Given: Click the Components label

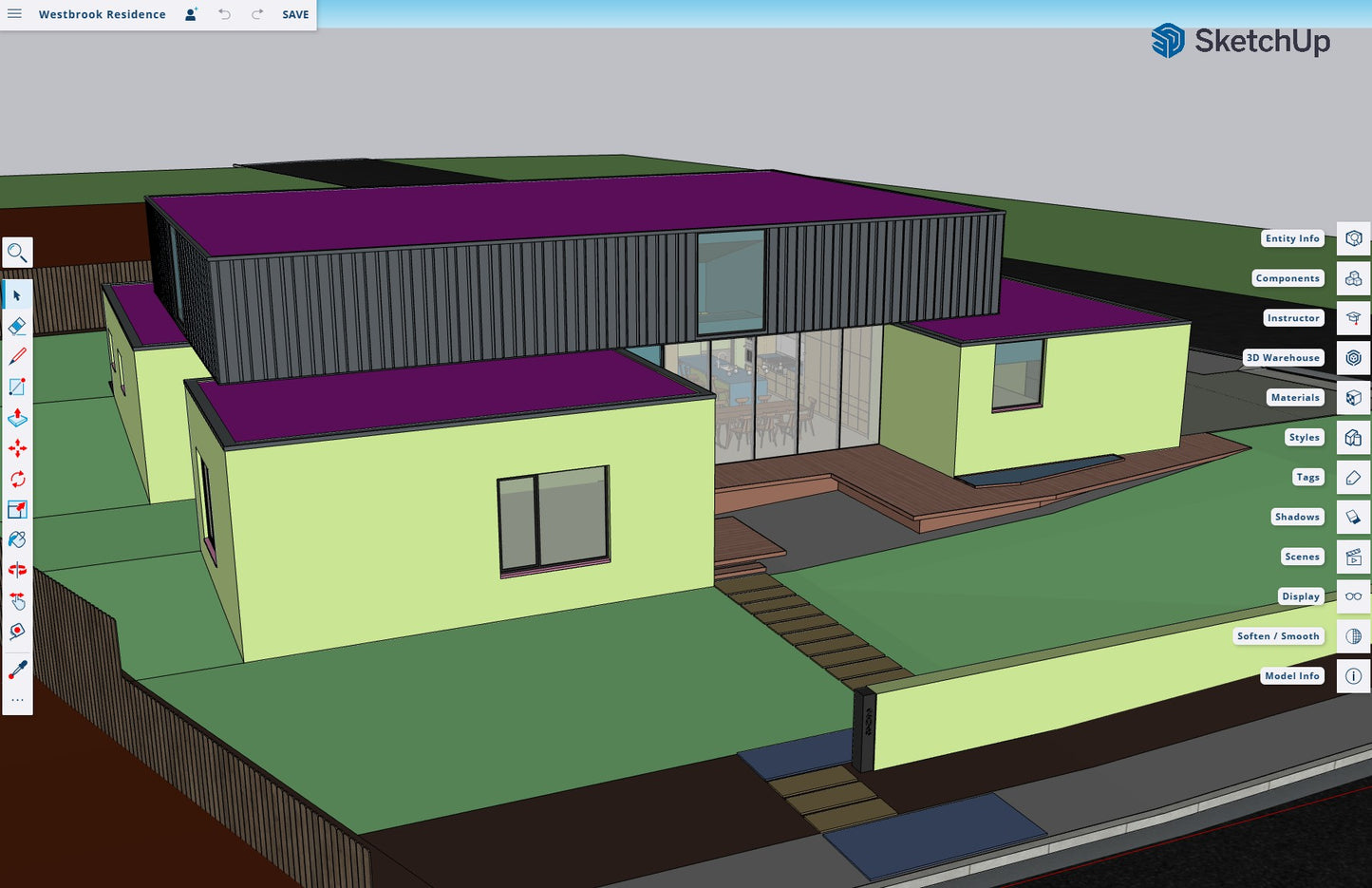Looking at the screenshot, I should pos(1287,278).
